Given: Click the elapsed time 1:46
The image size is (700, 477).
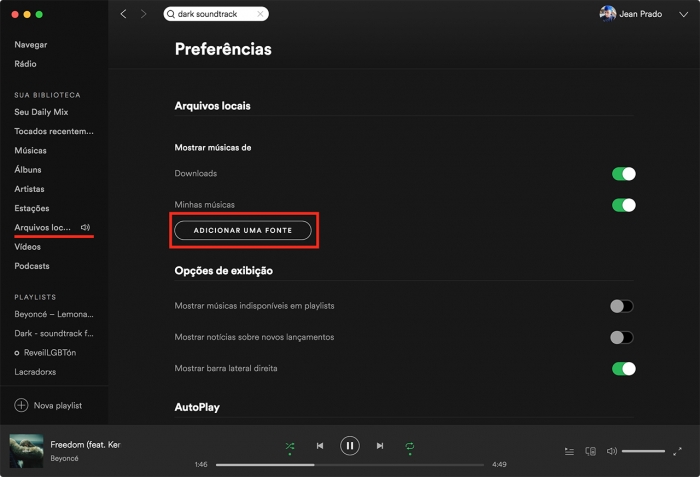Looking at the screenshot, I should click(201, 464).
